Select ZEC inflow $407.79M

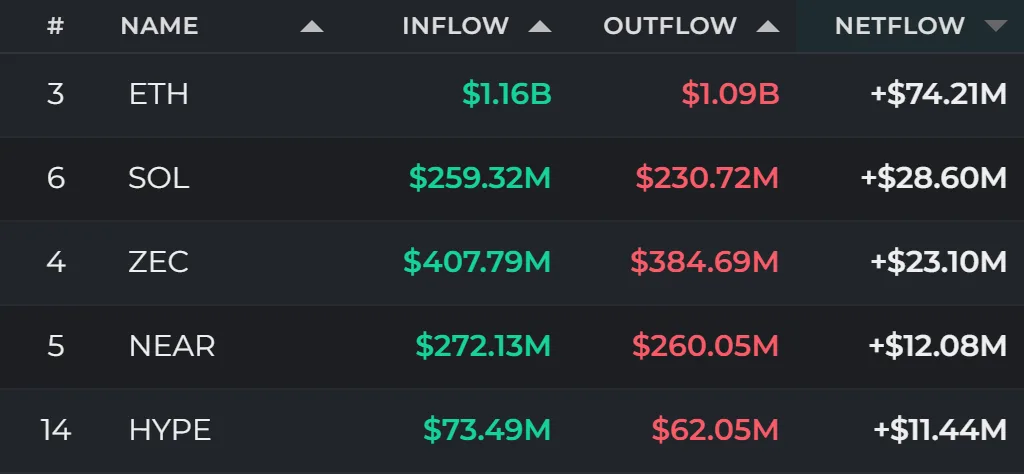[477, 262]
